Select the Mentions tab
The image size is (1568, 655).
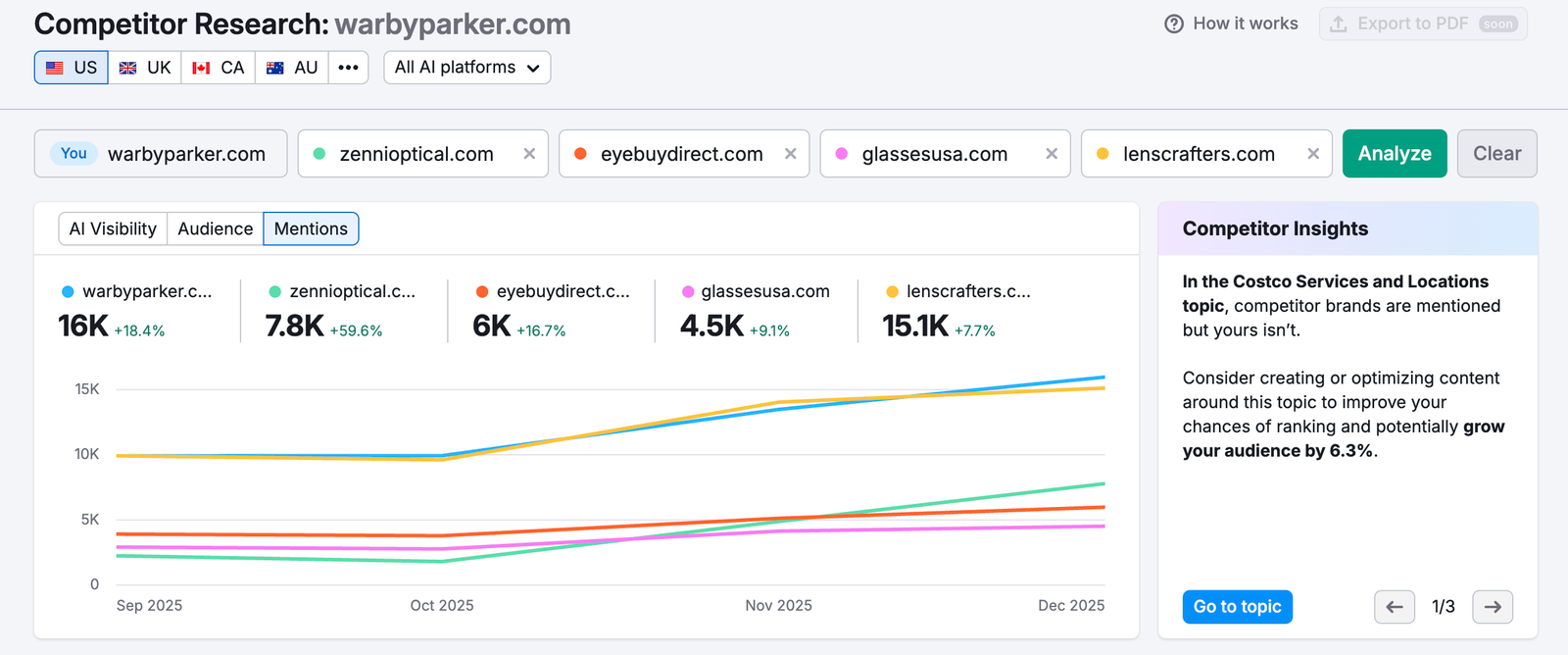coord(311,228)
